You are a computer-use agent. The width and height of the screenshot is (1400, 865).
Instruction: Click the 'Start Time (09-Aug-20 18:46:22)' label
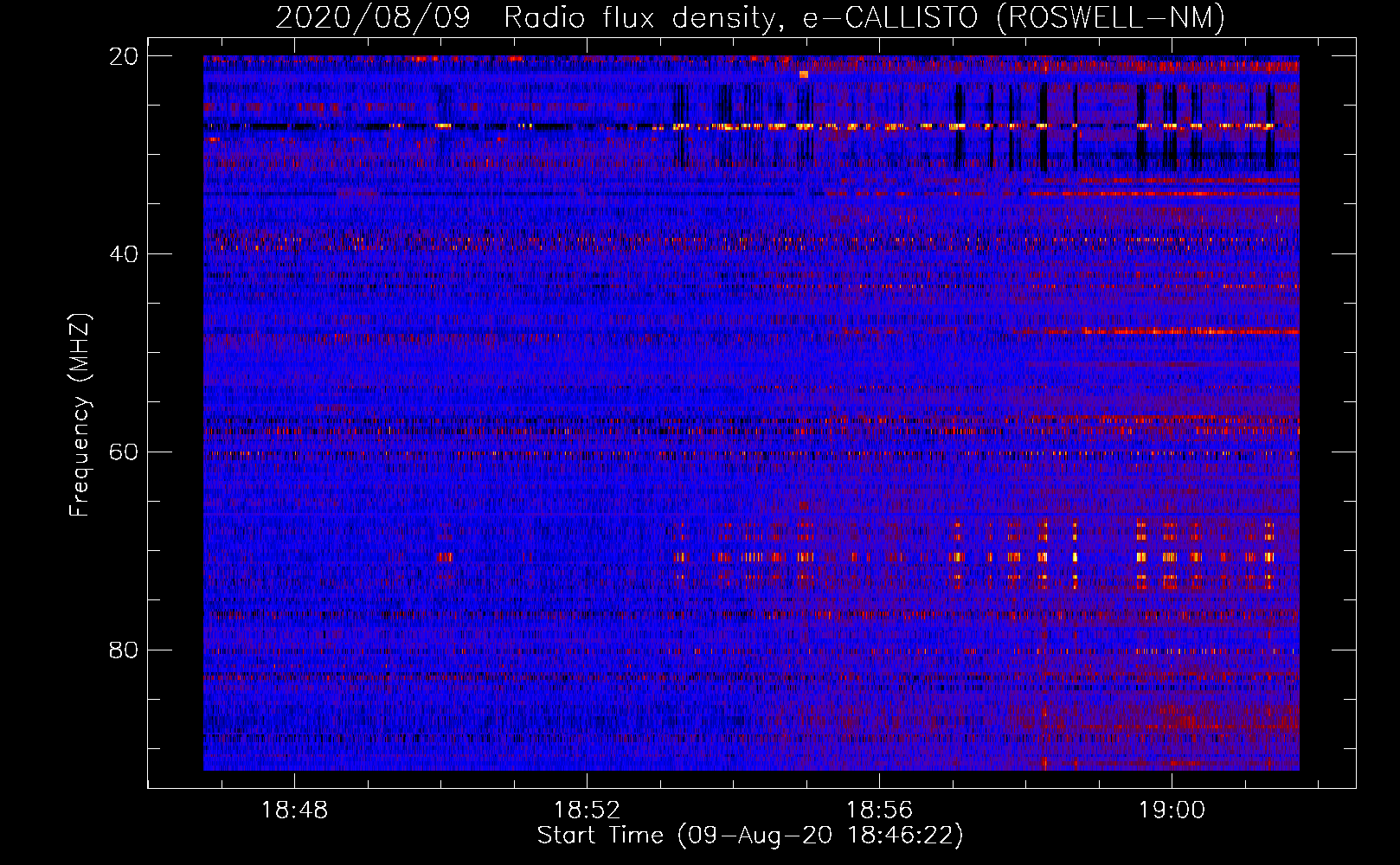[750, 836]
